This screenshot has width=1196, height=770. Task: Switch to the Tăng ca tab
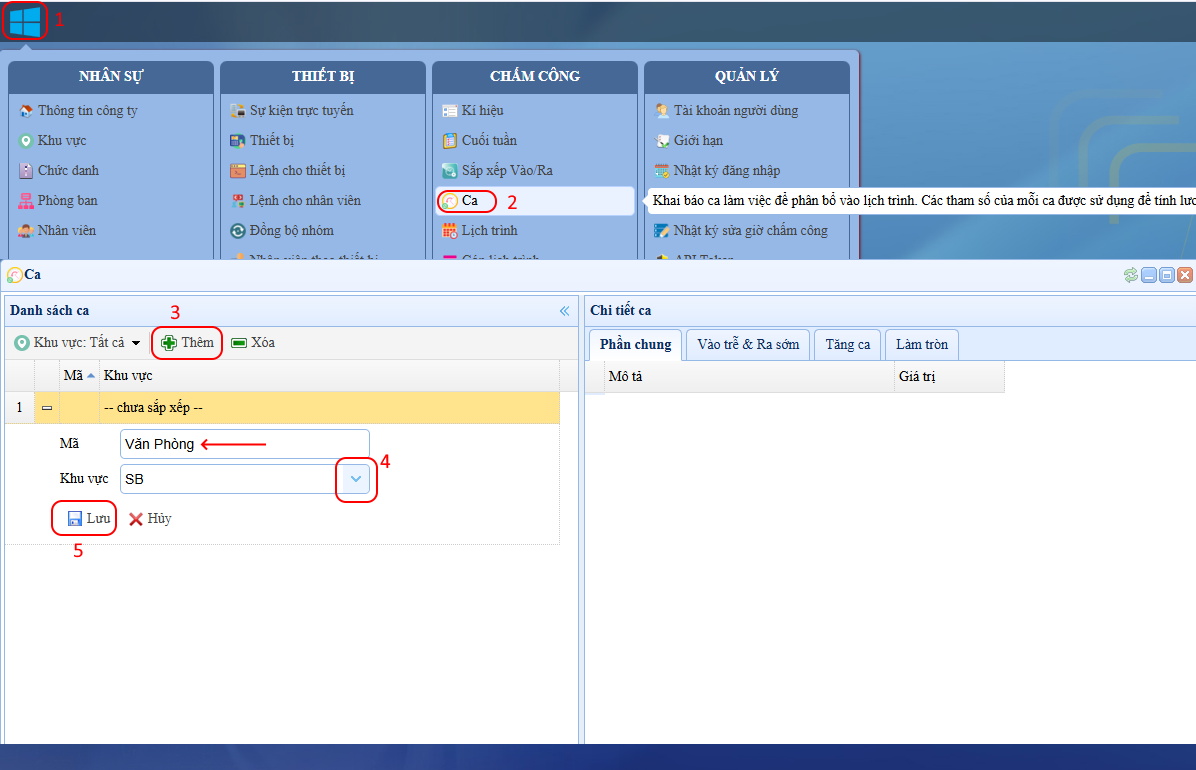[847, 345]
